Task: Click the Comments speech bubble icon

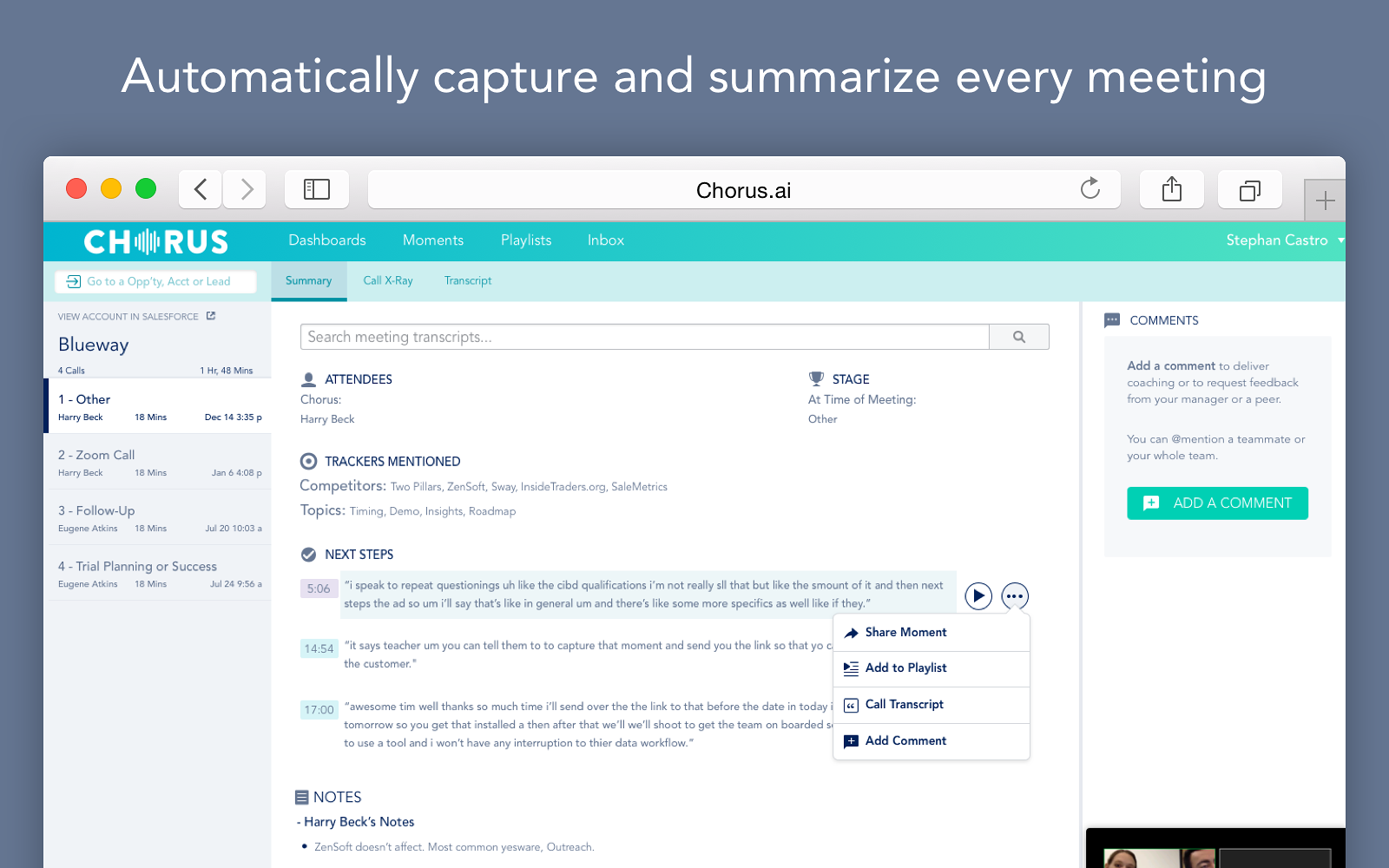Action: pyautogui.click(x=1112, y=320)
